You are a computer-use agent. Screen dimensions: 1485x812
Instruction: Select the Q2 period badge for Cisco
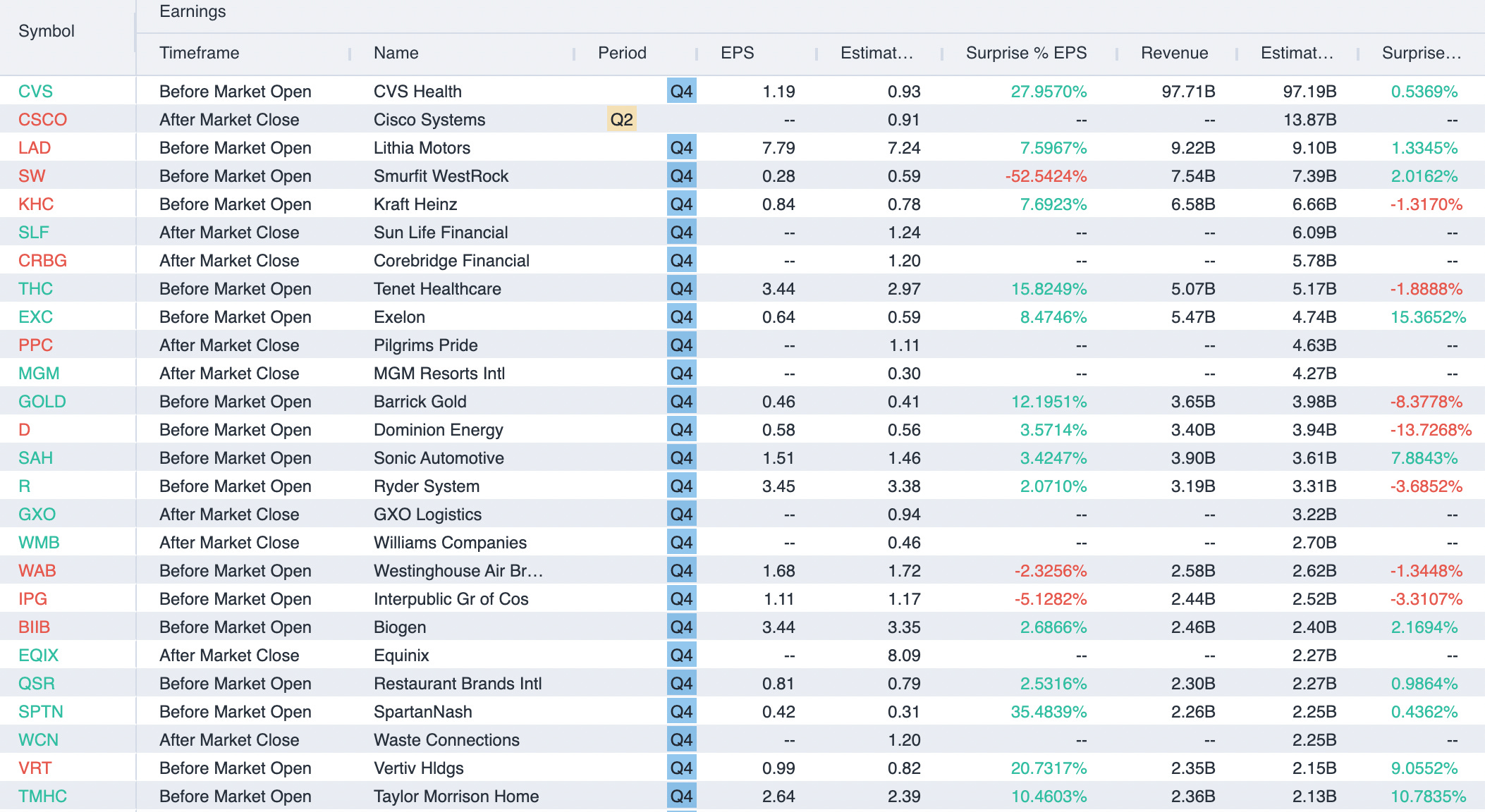pyautogui.click(x=621, y=119)
